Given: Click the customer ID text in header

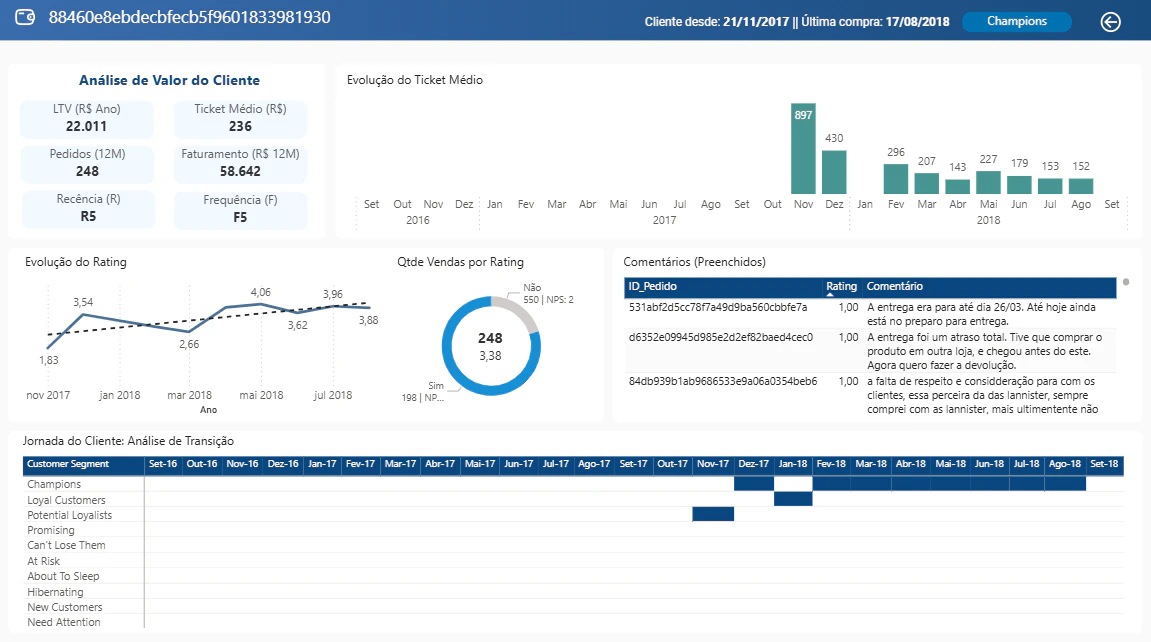Looking at the screenshot, I should point(189,17).
